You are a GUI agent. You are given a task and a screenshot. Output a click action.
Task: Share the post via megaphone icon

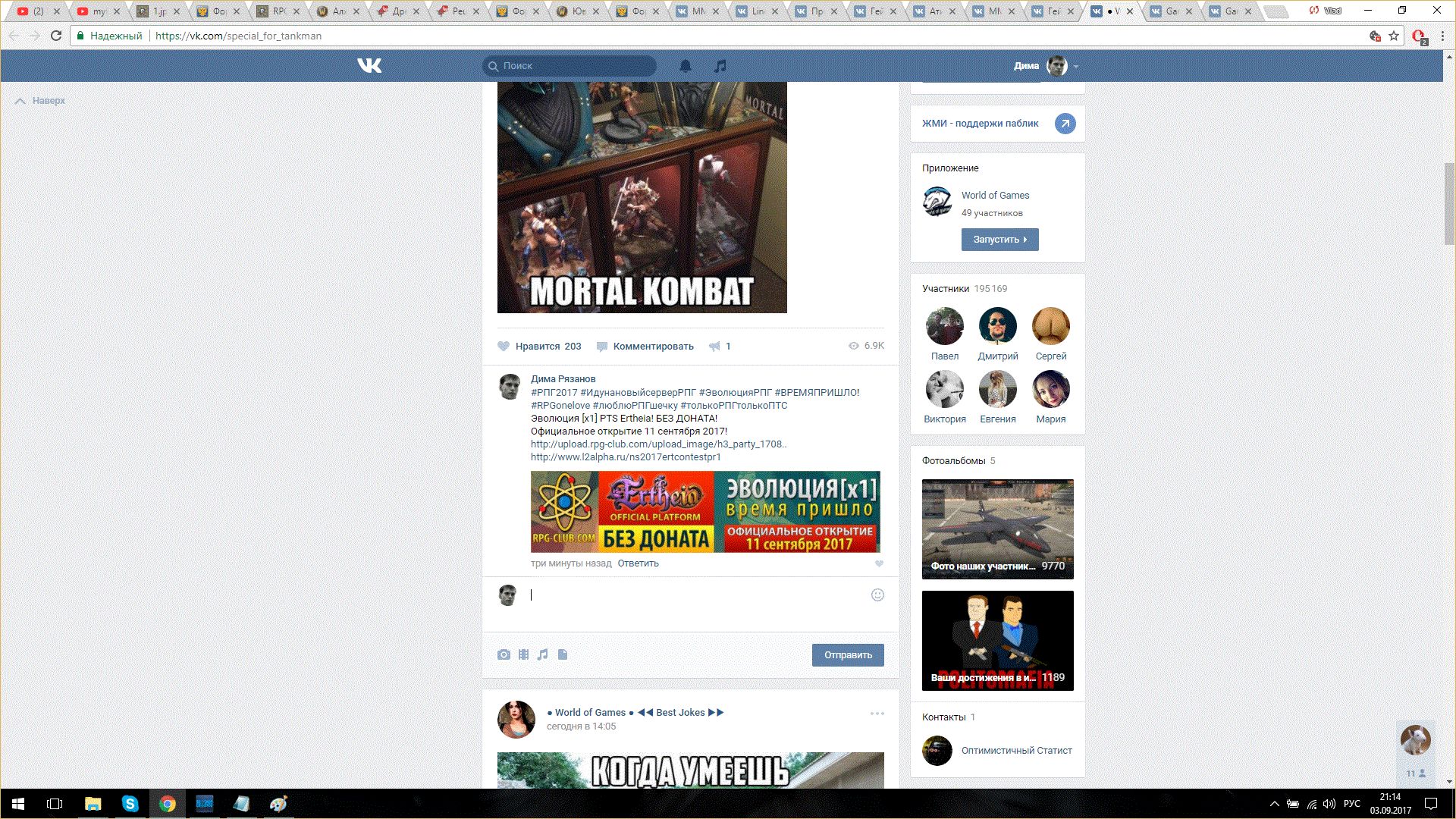[x=714, y=347]
